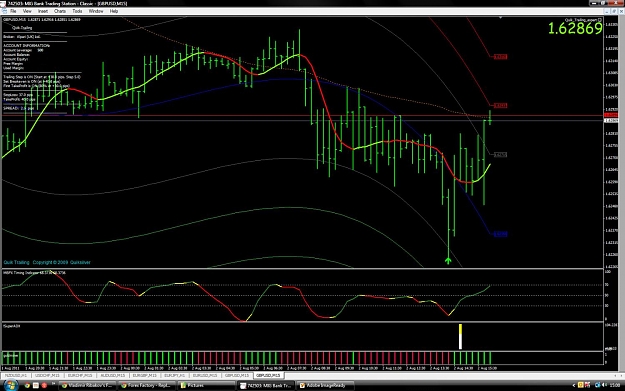Image resolution: width=625 pixels, height=391 pixels.
Task: Click the current price marker on price axis
Action: pyautogui.click(x=611, y=120)
